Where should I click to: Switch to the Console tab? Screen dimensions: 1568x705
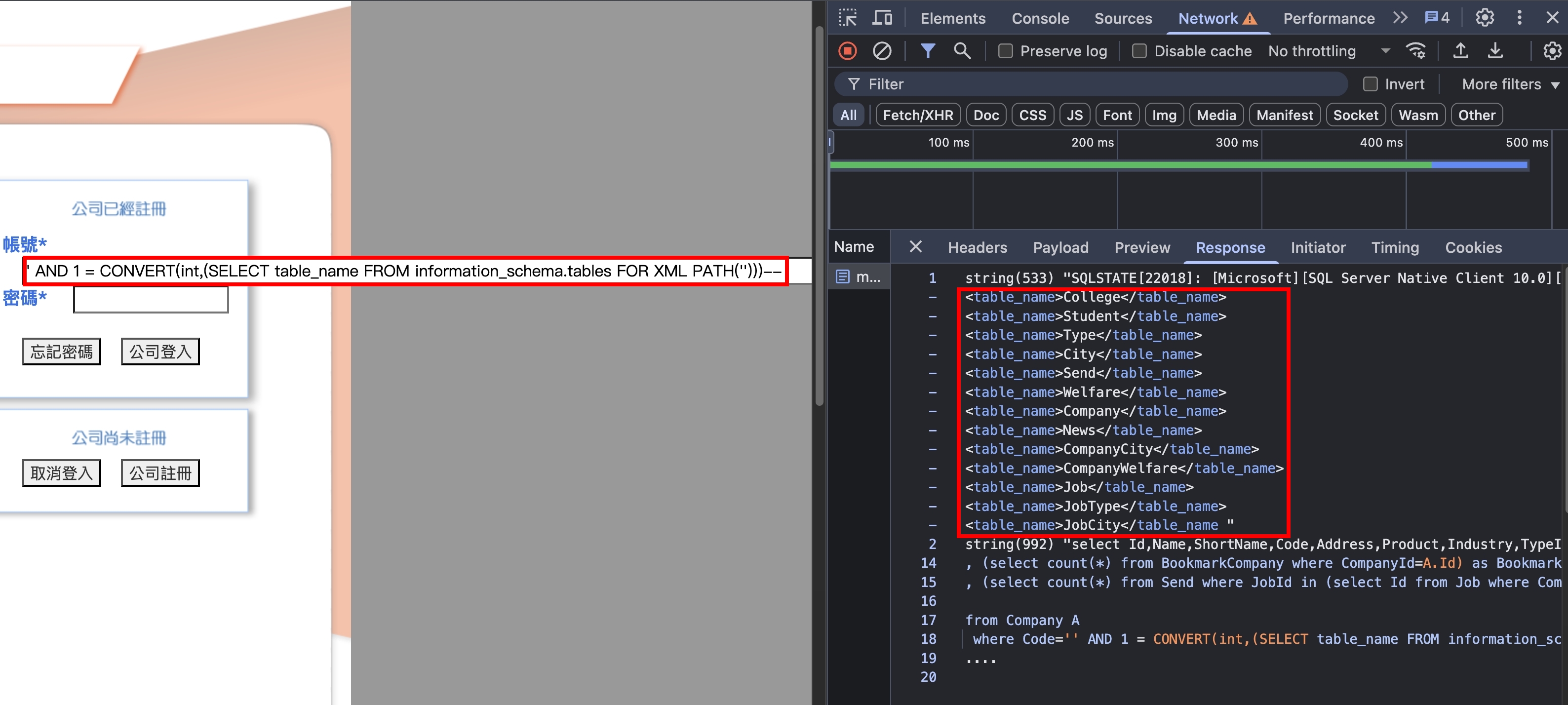(x=1040, y=18)
